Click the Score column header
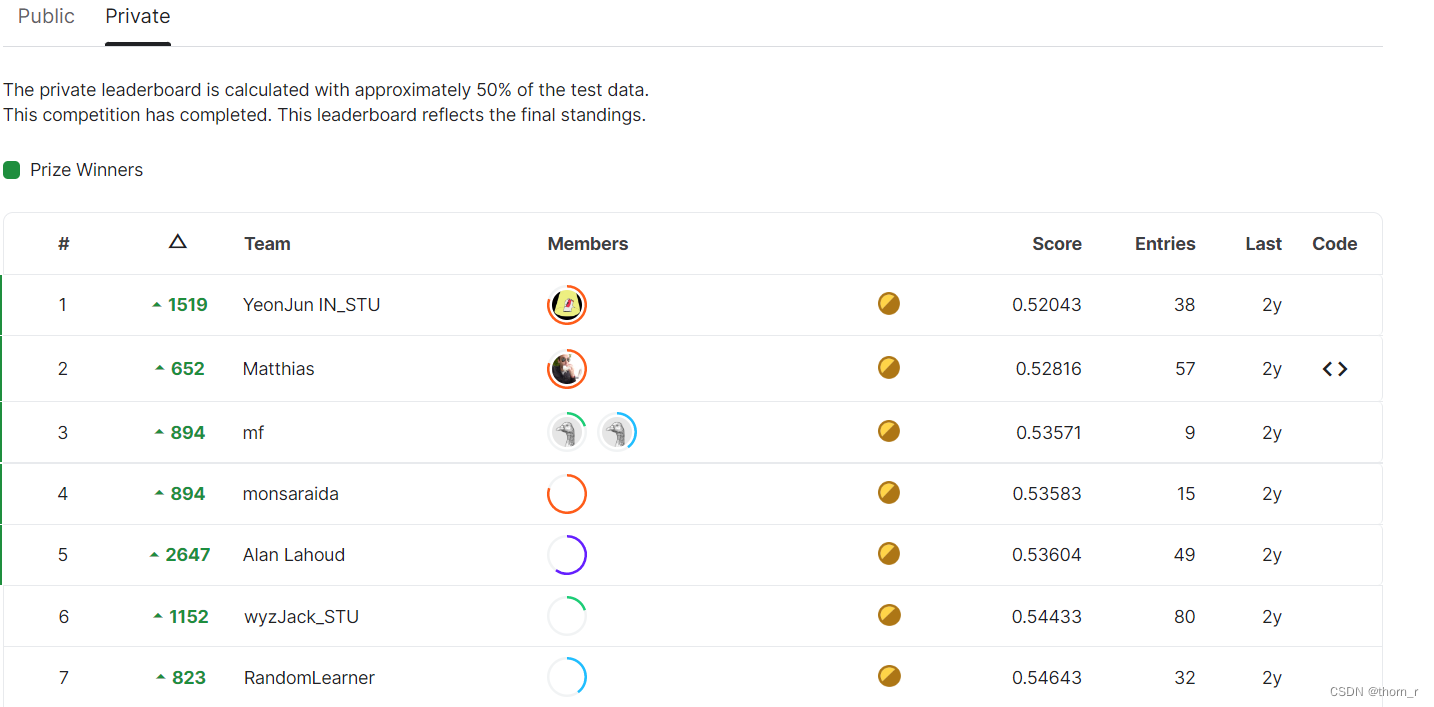The width and height of the screenshot is (1434, 707). [x=1056, y=244]
